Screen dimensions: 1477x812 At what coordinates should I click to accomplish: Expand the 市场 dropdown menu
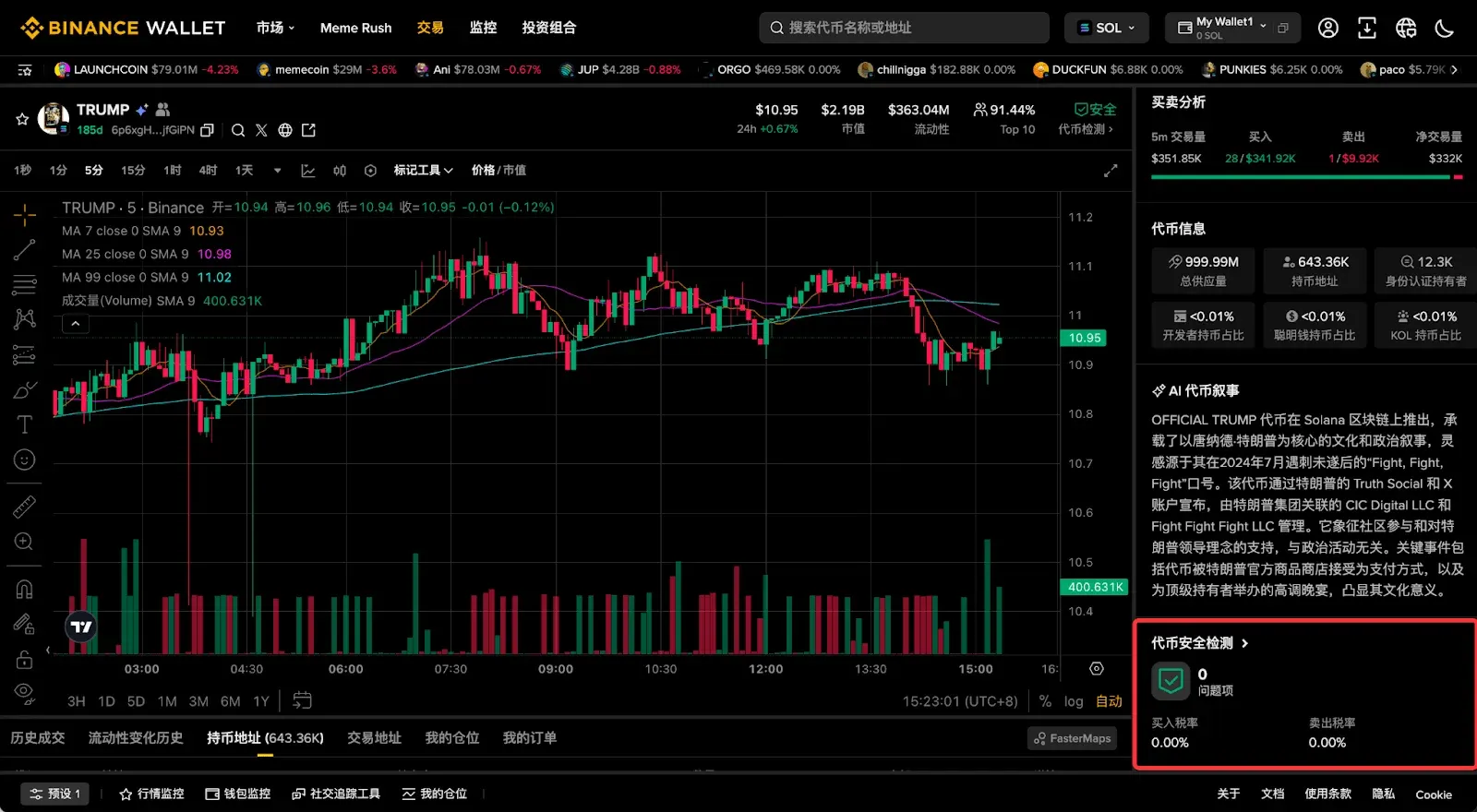pyautogui.click(x=275, y=28)
